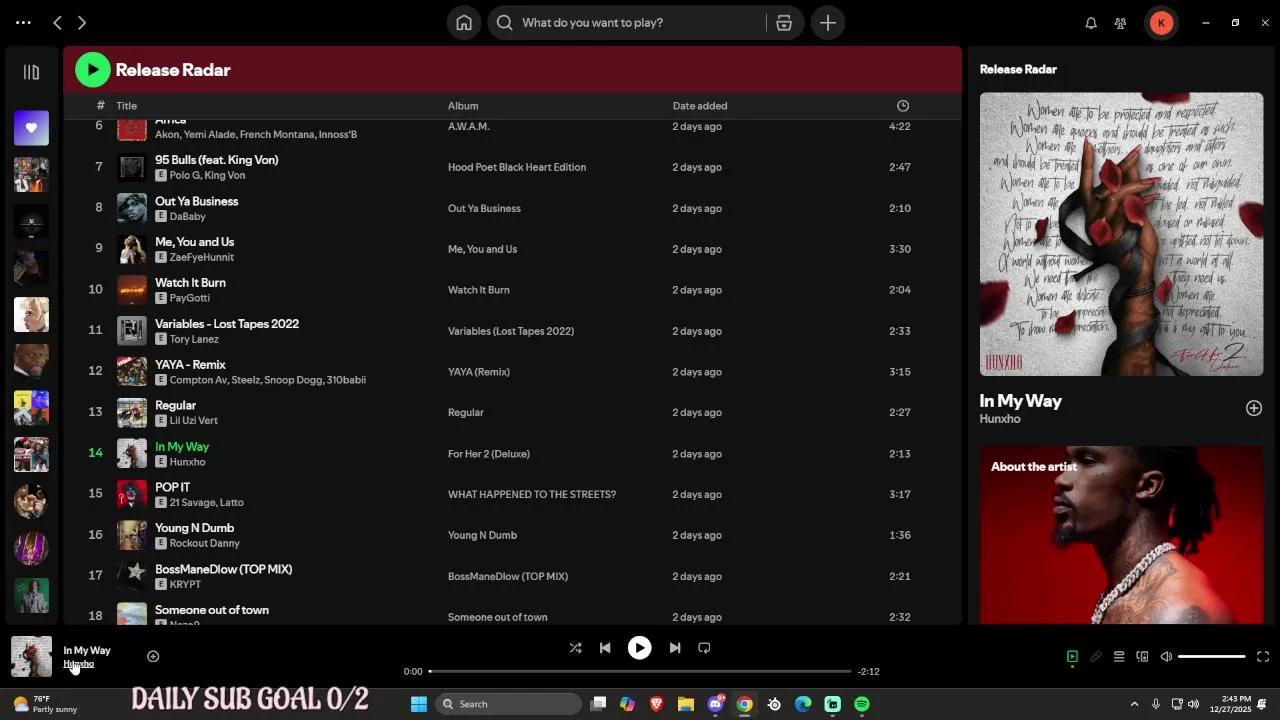Adjust the volume slider
This screenshot has width=1280, height=720.
(1212, 657)
